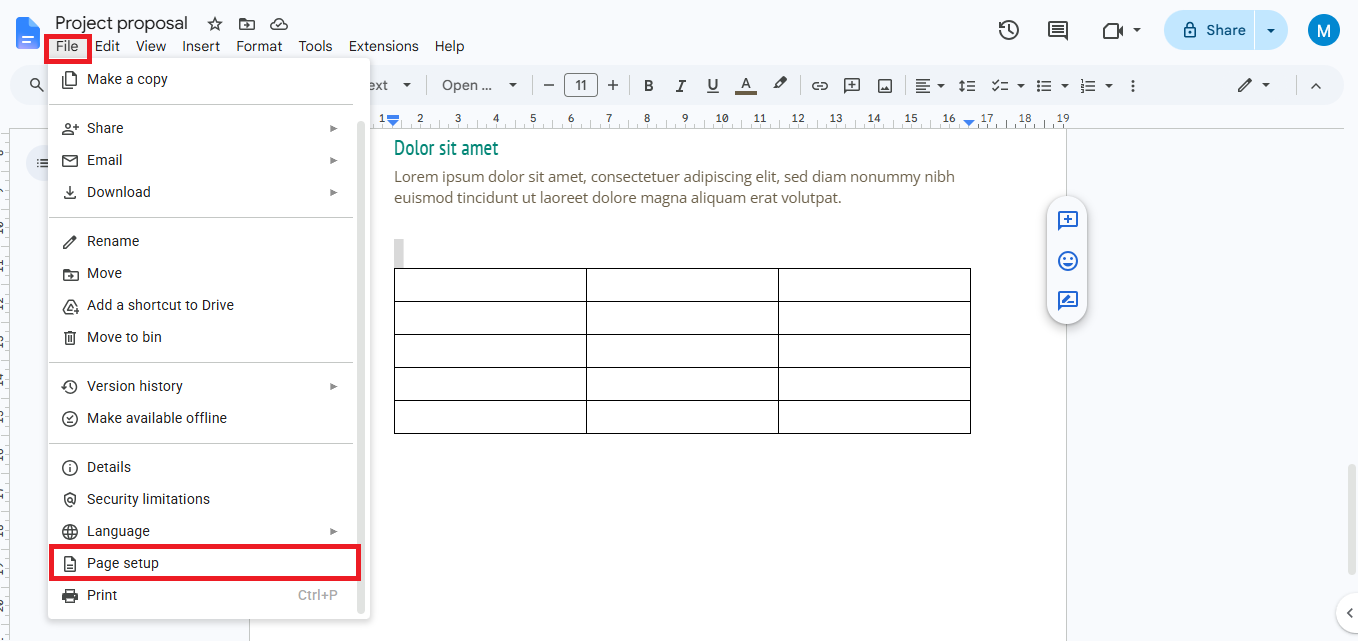Open video call options dropdown arrow
Image resolution: width=1358 pixels, height=641 pixels.
[x=1137, y=30]
